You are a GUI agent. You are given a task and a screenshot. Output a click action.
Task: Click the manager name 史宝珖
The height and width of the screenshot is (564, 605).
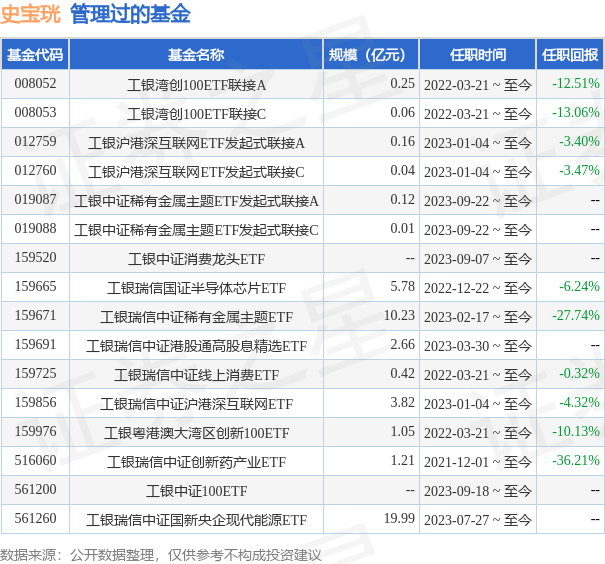[x=30, y=14]
